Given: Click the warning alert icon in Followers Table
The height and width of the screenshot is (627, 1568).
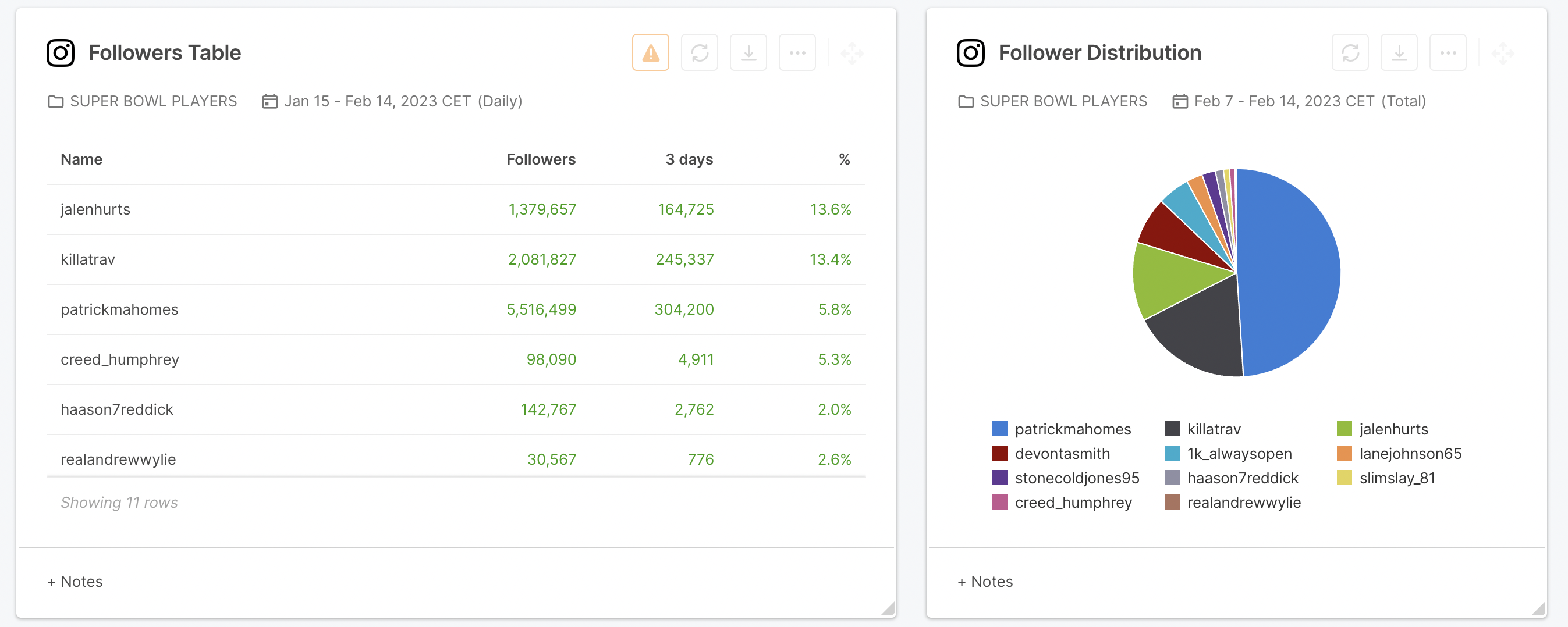Looking at the screenshot, I should click(x=650, y=53).
